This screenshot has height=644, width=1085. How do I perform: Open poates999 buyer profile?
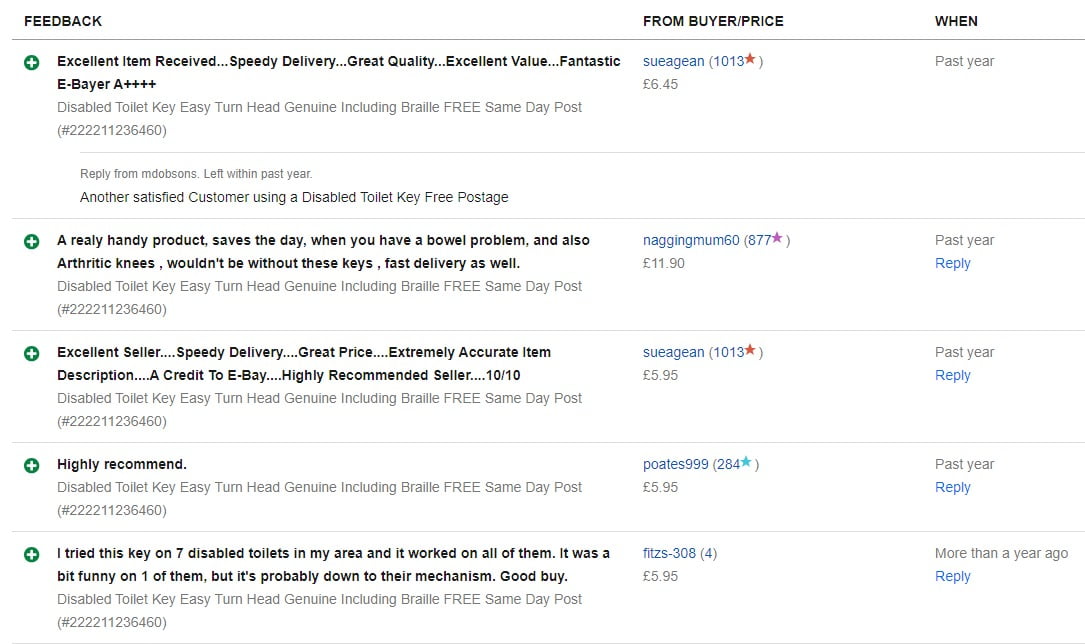click(675, 465)
